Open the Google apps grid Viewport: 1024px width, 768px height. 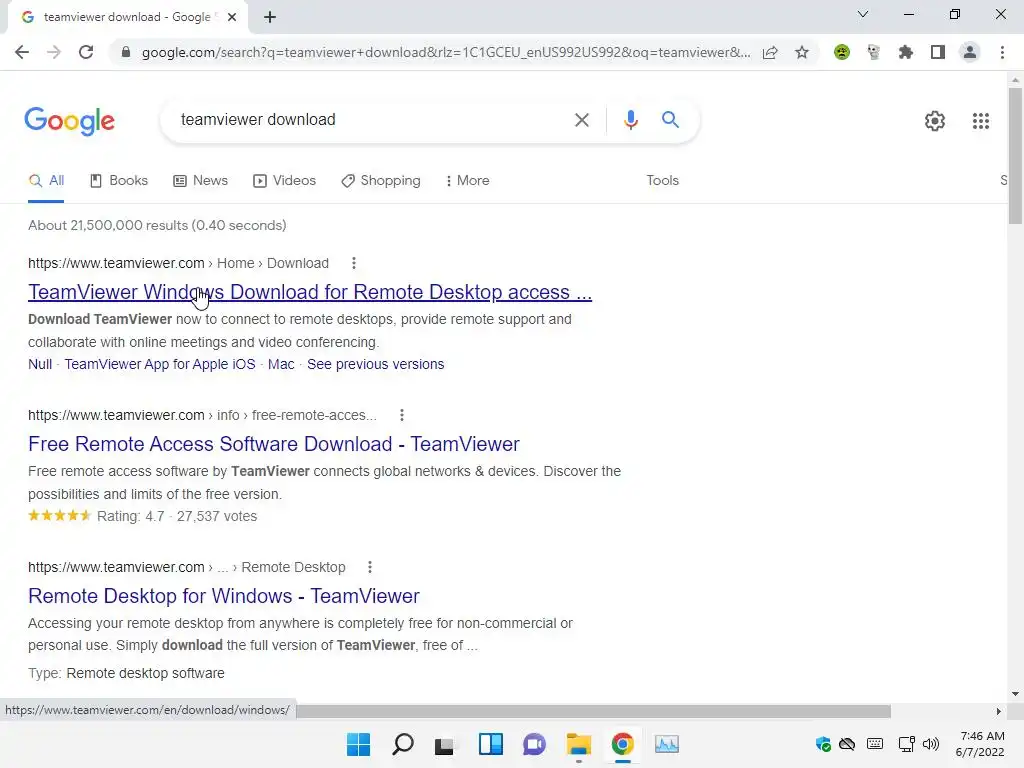pos(980,121)
